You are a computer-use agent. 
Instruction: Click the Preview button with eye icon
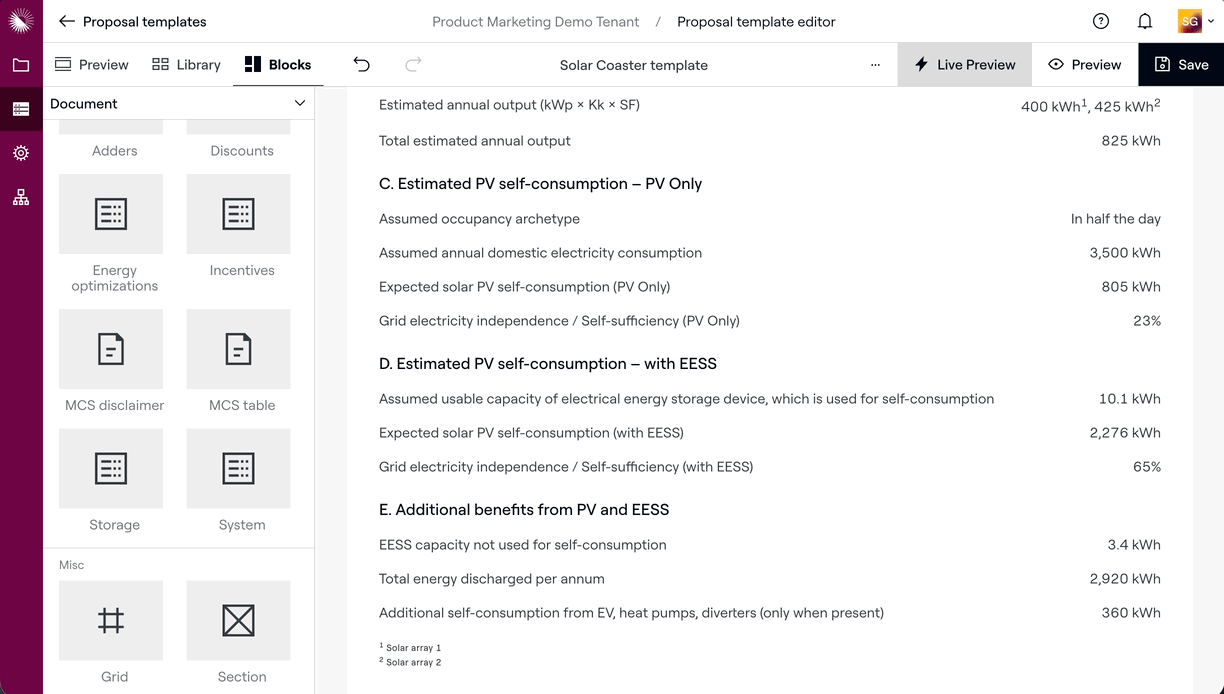[x=1084, y=65]
